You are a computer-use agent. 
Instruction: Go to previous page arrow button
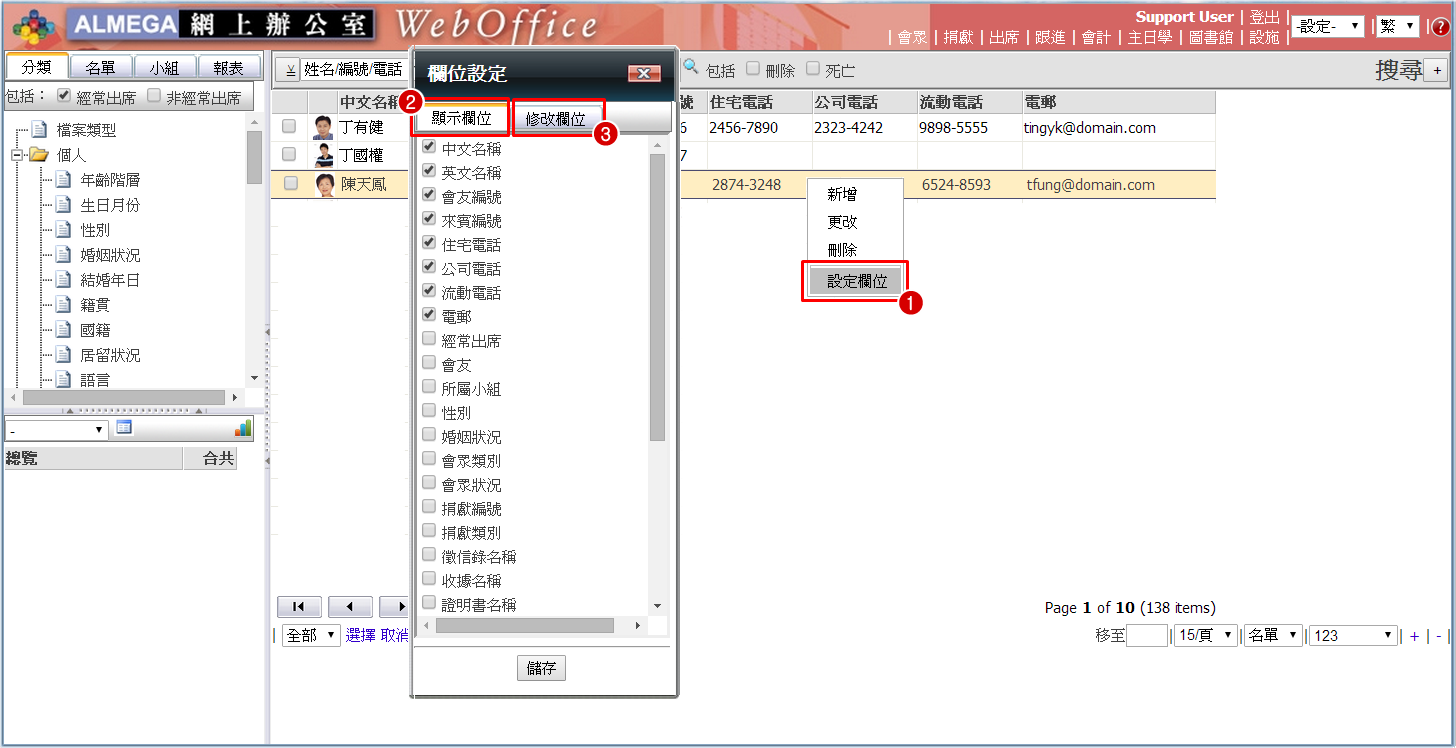(350, 607)
